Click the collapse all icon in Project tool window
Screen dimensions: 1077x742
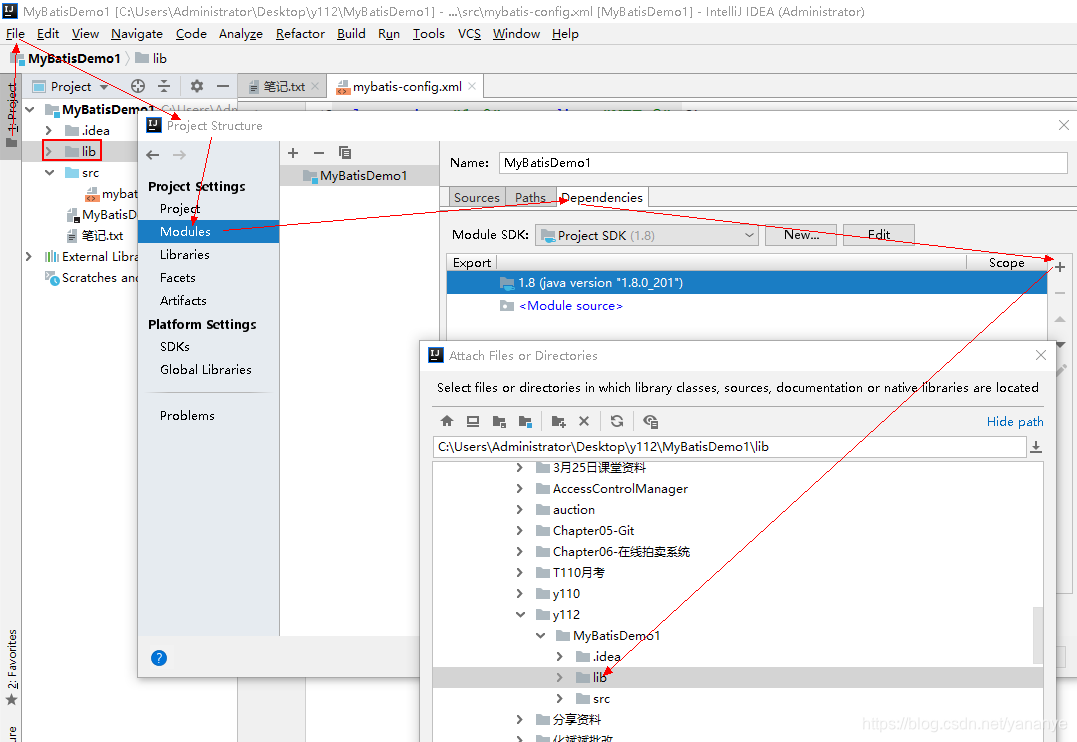163,86
